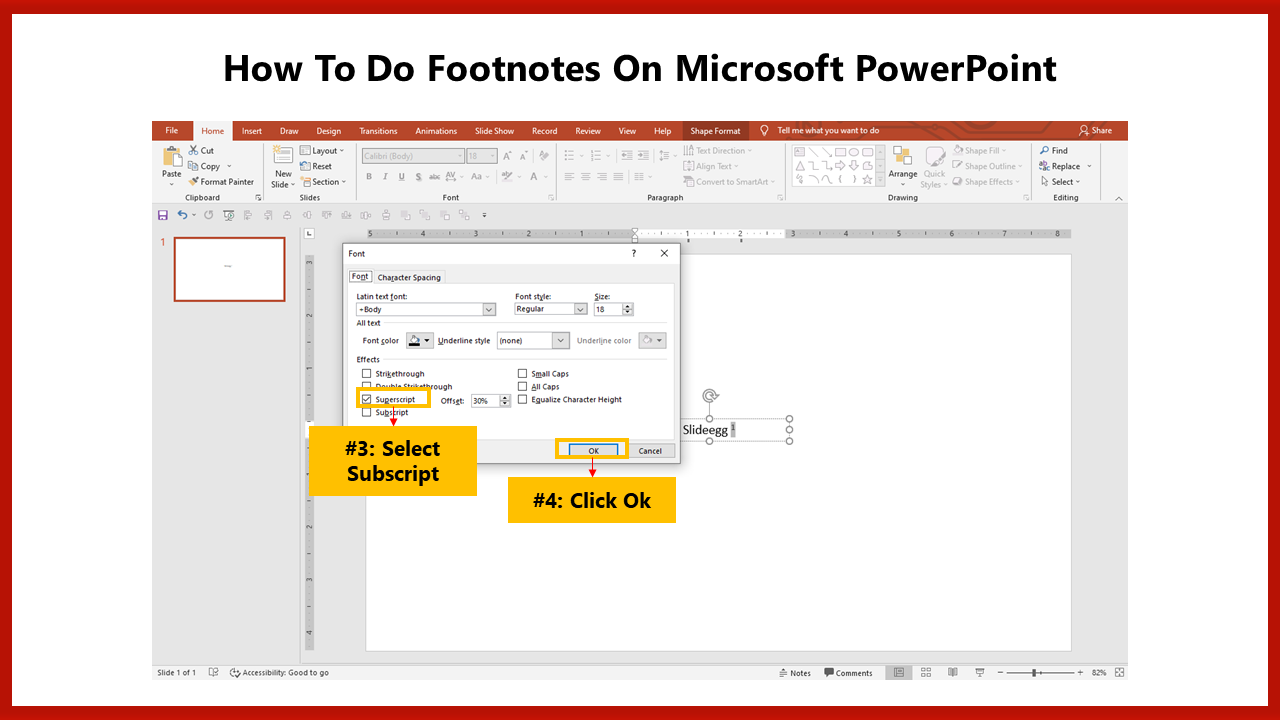The image size is (1280, 720).
Task: Open the File tab
Action: pos(172,131)
